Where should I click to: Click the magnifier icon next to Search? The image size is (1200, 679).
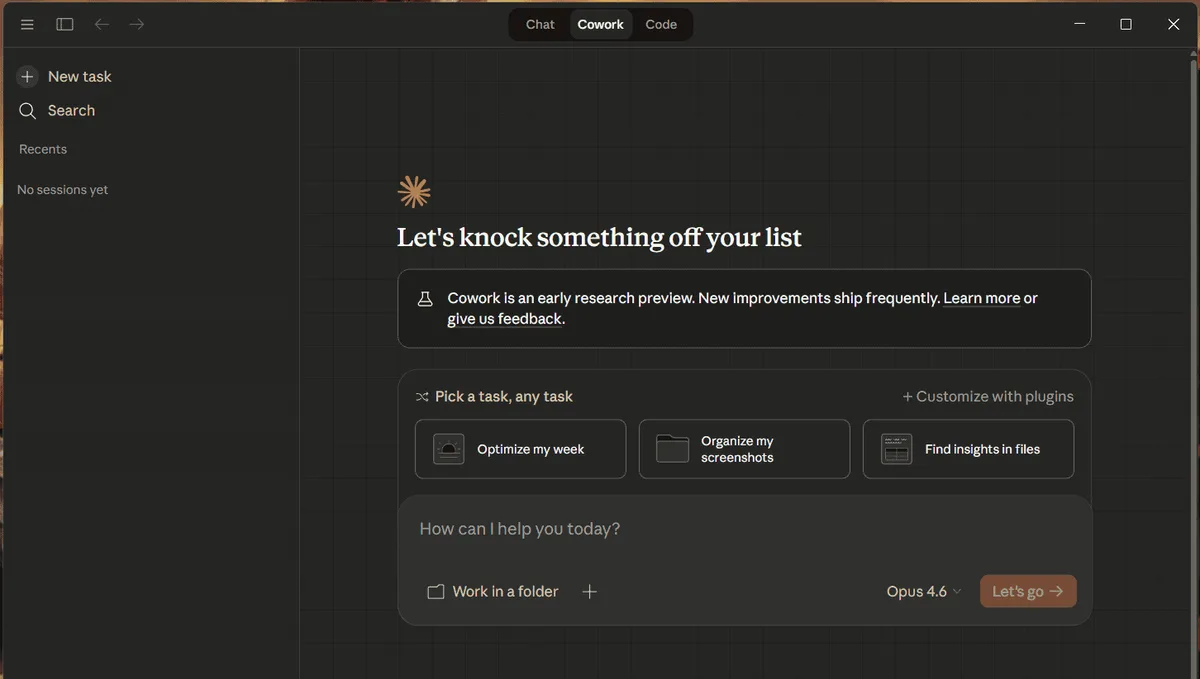pos(27,110)
